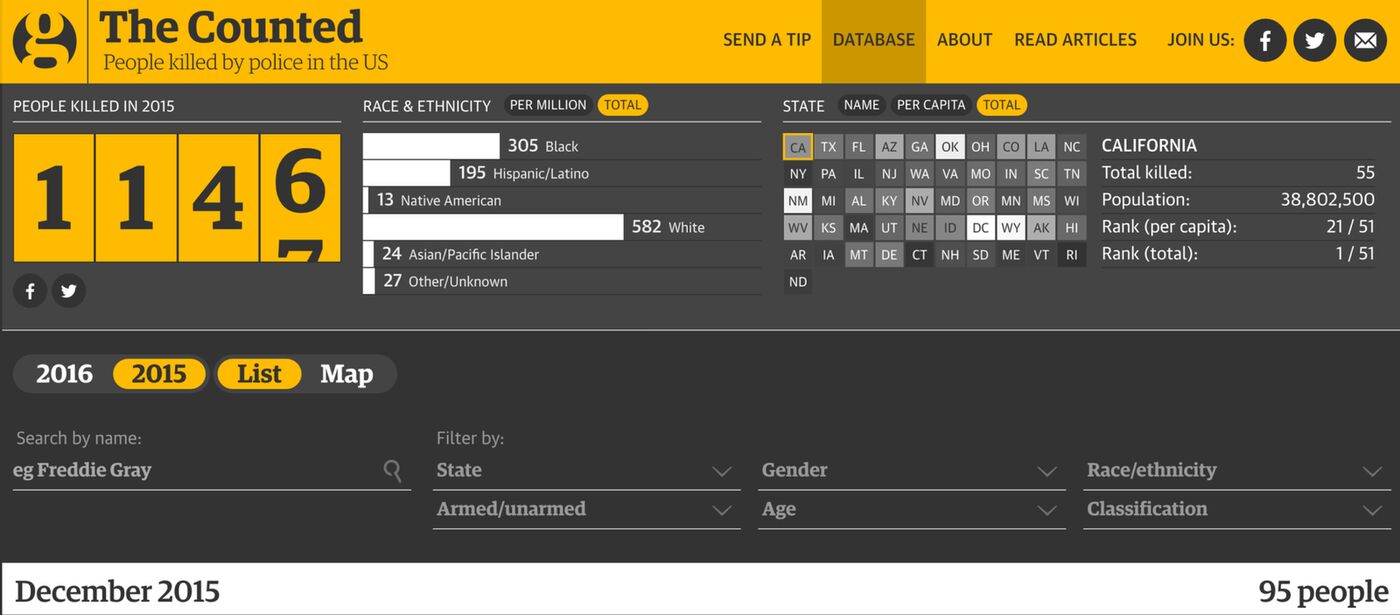1400x615 pixels.
Task: Select the VT state tile
Action: 1042,255
